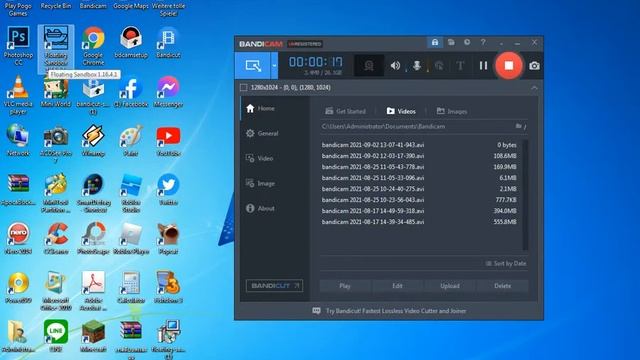The width and height of the screenshot is (640, 360).
Task: Open Facebook desktop icon
Action: click(x=131, y=91)
